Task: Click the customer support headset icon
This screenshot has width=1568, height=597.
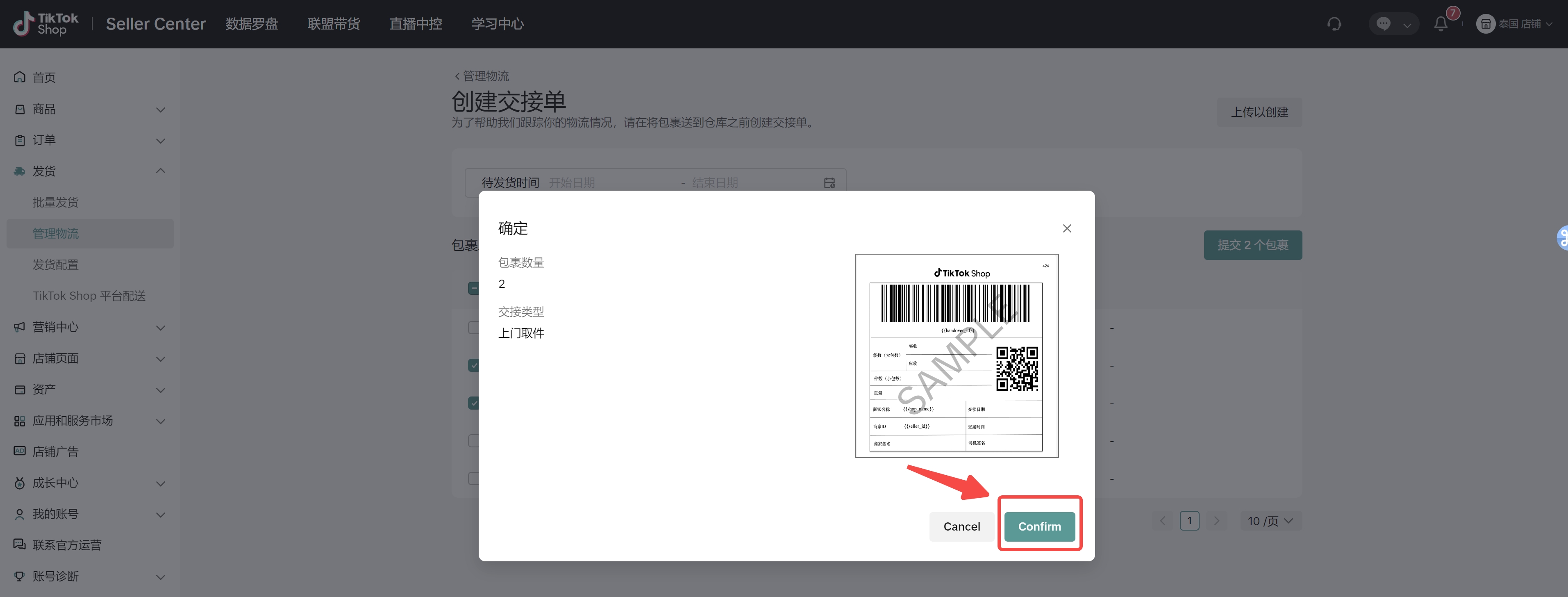Action: coord(1334,24)
